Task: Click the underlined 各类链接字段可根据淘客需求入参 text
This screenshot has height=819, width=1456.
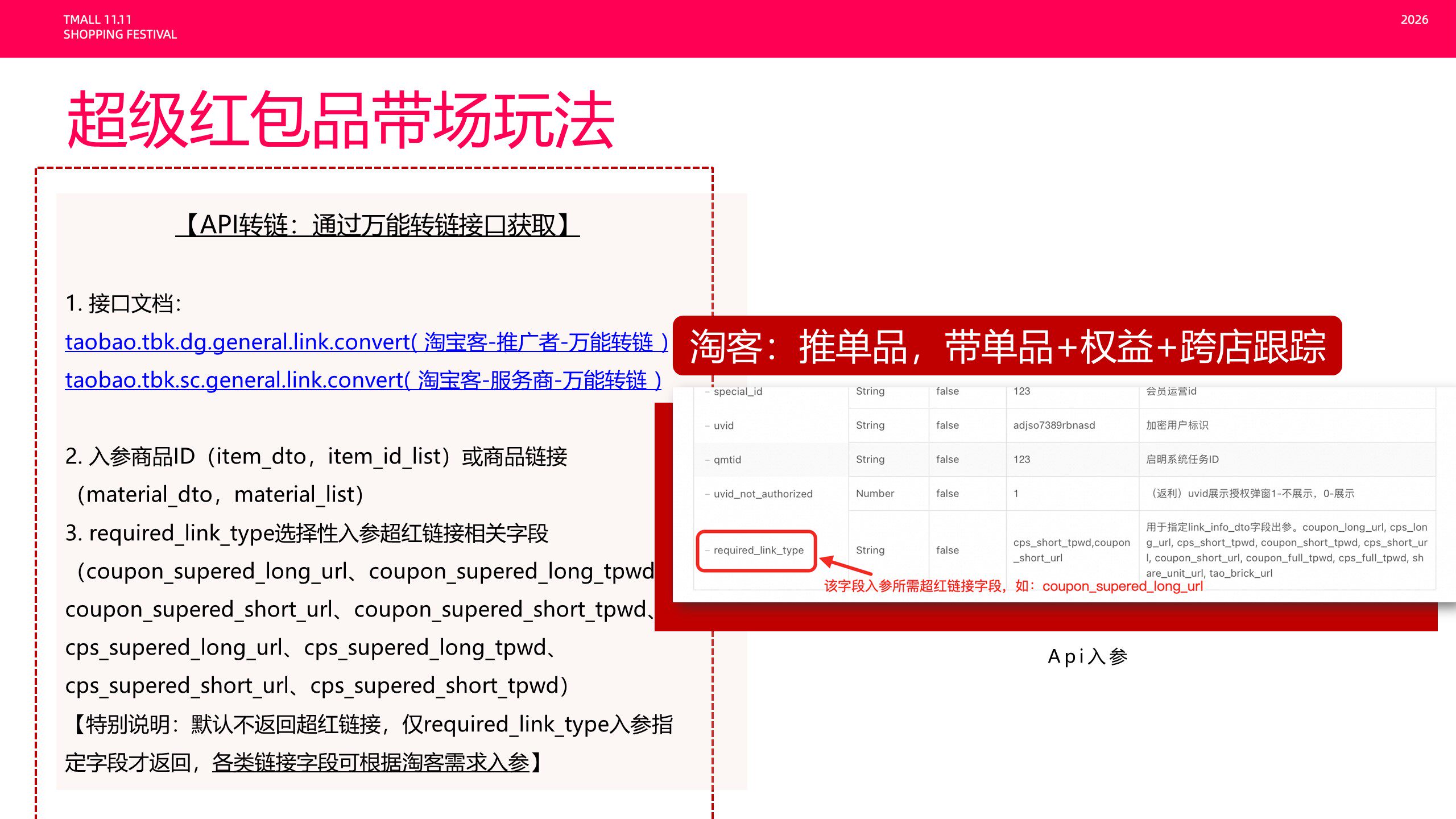Action: 371,762
